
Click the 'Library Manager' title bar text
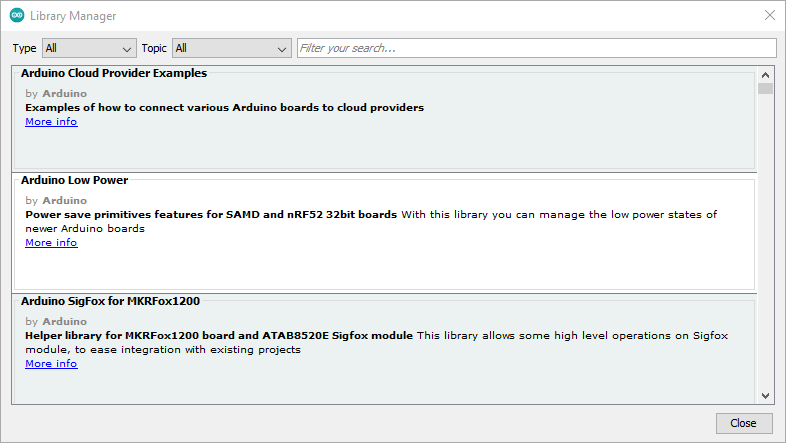click(x=73, y=16)
